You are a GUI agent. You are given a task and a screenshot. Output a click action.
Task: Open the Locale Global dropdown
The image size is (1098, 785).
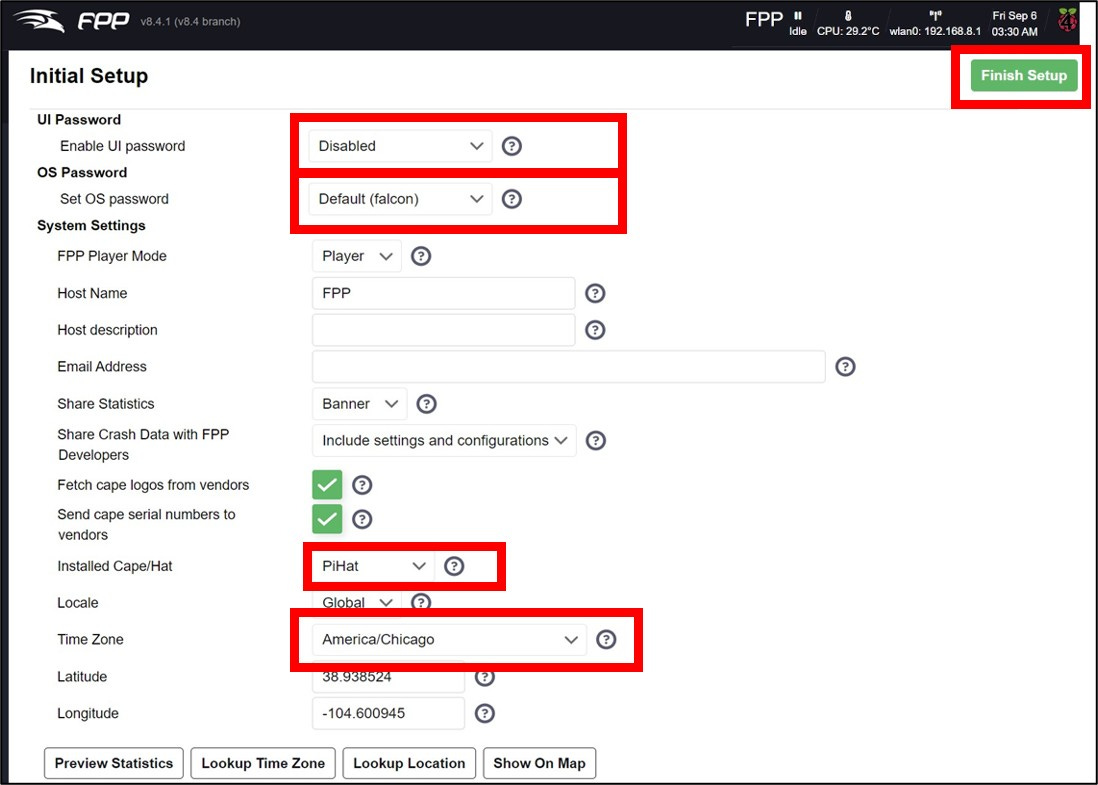(x=357, y=602)
